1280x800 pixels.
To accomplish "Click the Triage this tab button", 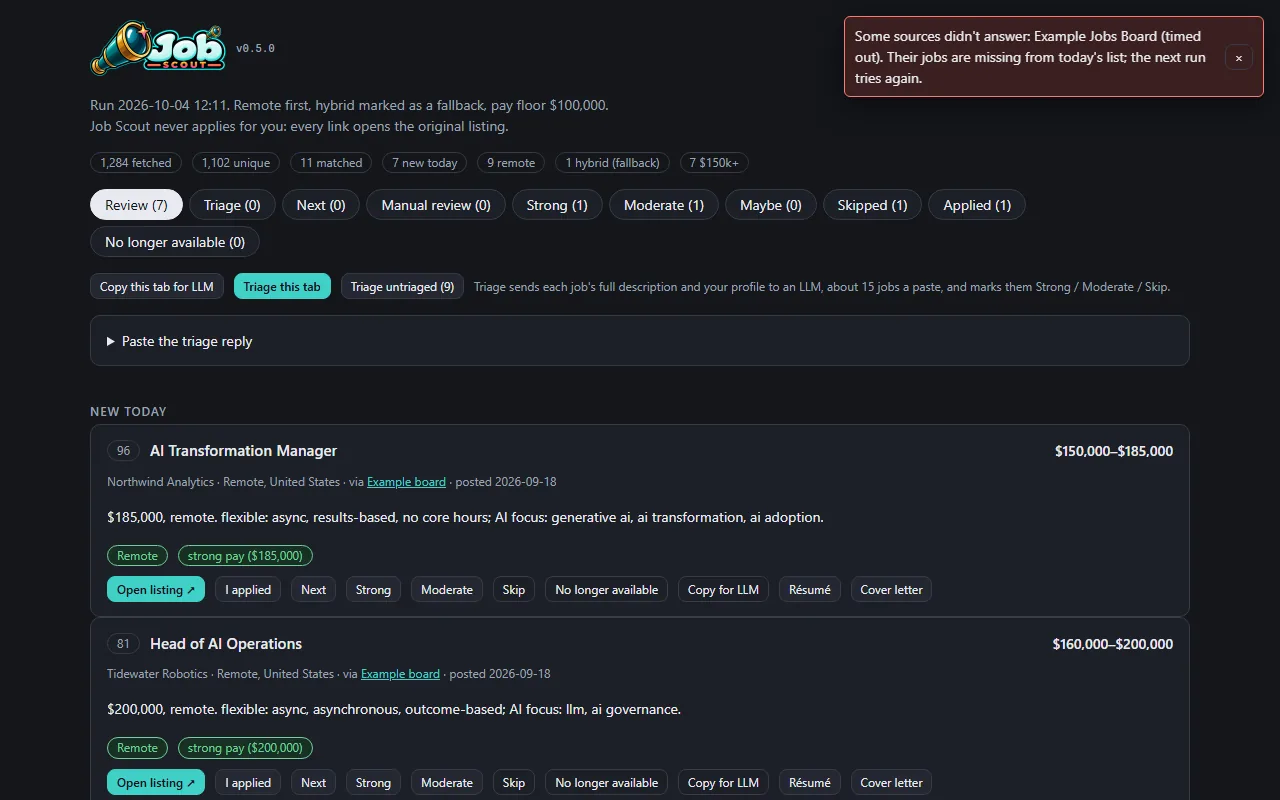I will point(282,287).
